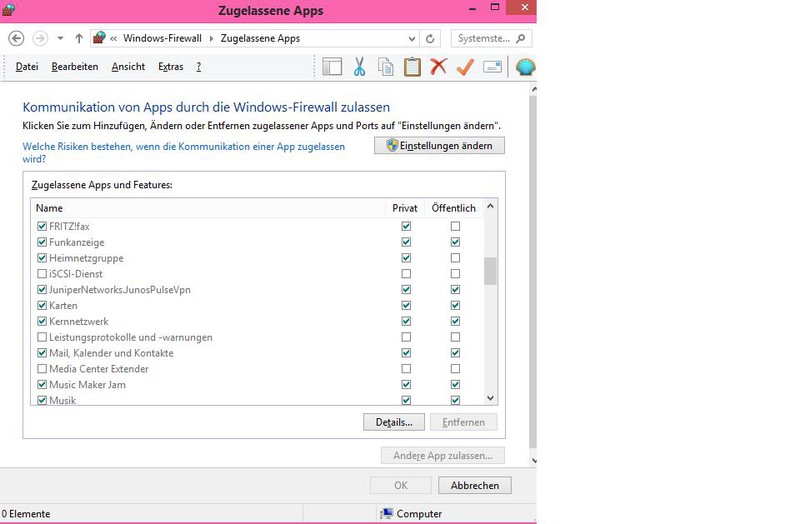
Task: Go up one level with the up arrow
Action: click(x=79, y=38)
